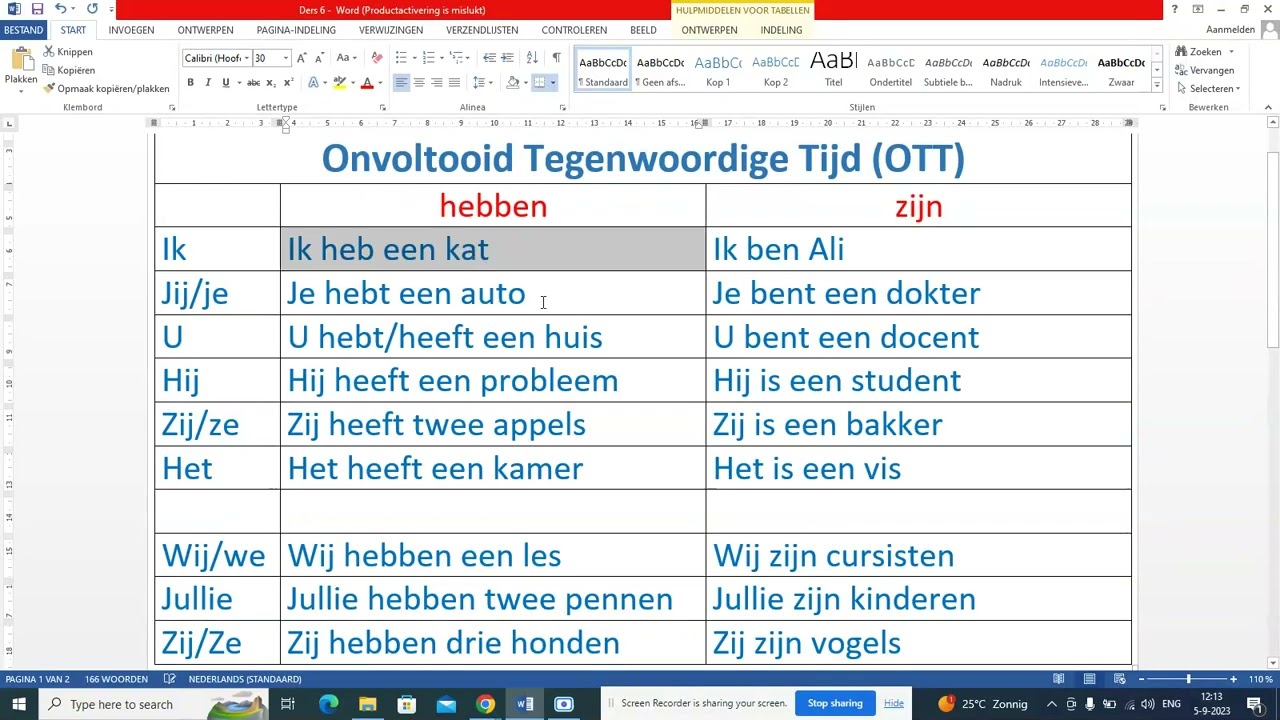Switch to the INVOEGEN tab
1280x720 pixels.
click(131, 30)
